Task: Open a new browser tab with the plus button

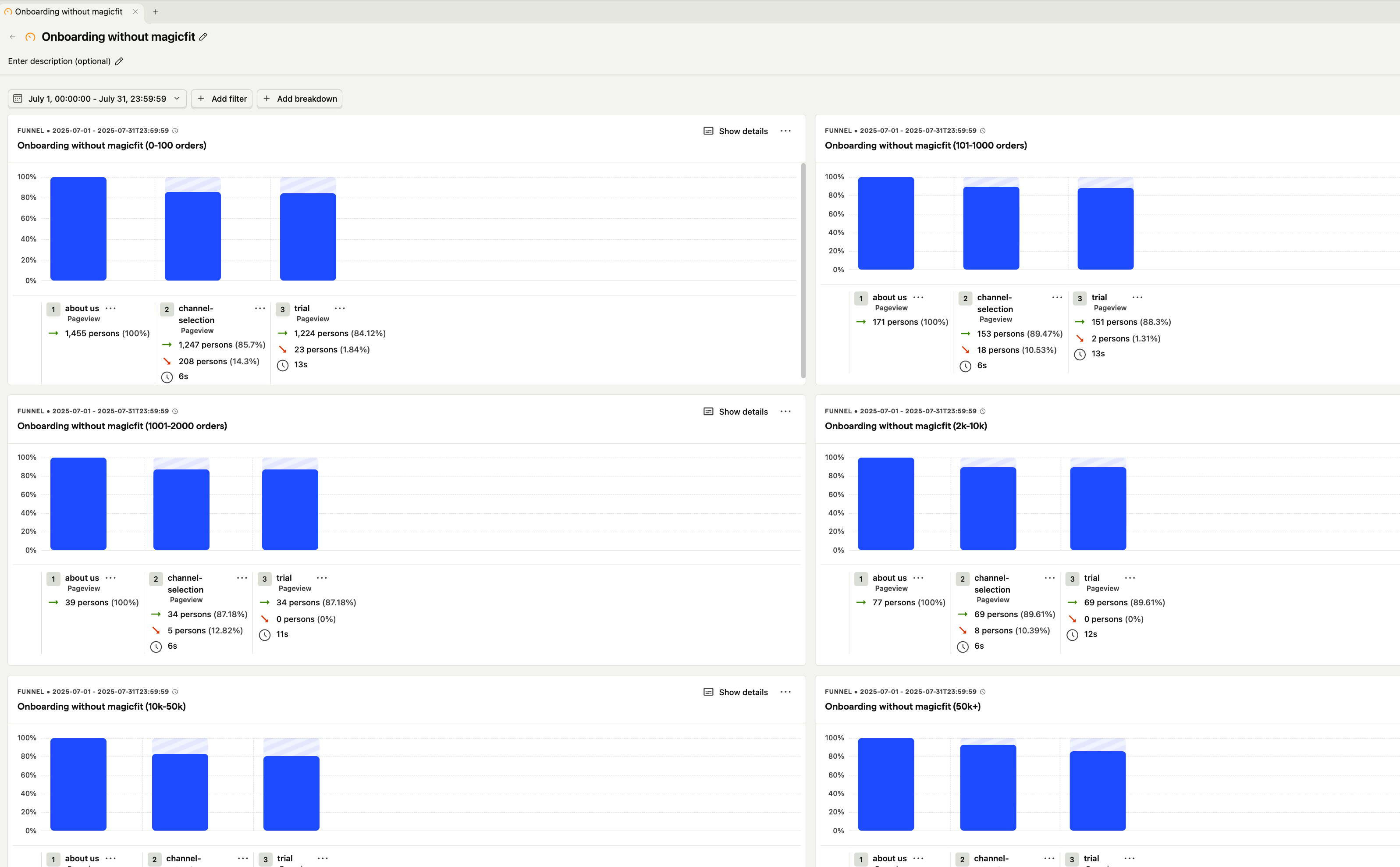Action: coord(155,11)
